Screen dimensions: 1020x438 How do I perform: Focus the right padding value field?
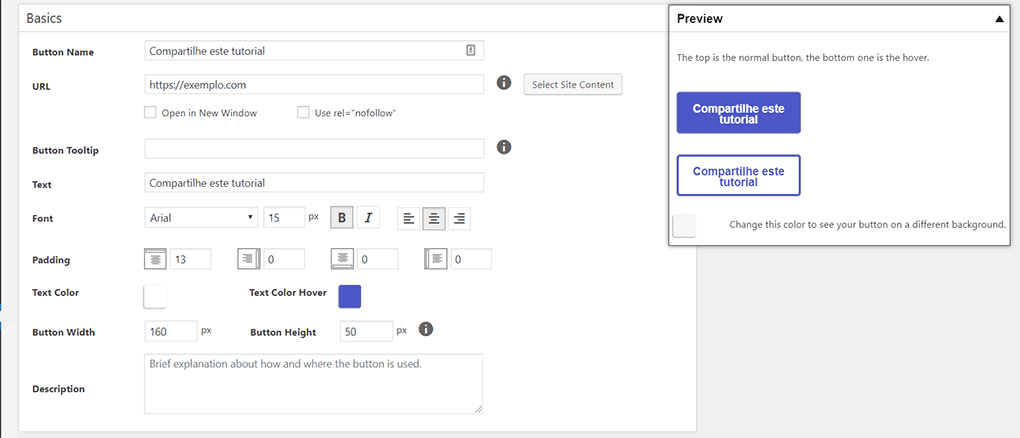pos(284,259)
